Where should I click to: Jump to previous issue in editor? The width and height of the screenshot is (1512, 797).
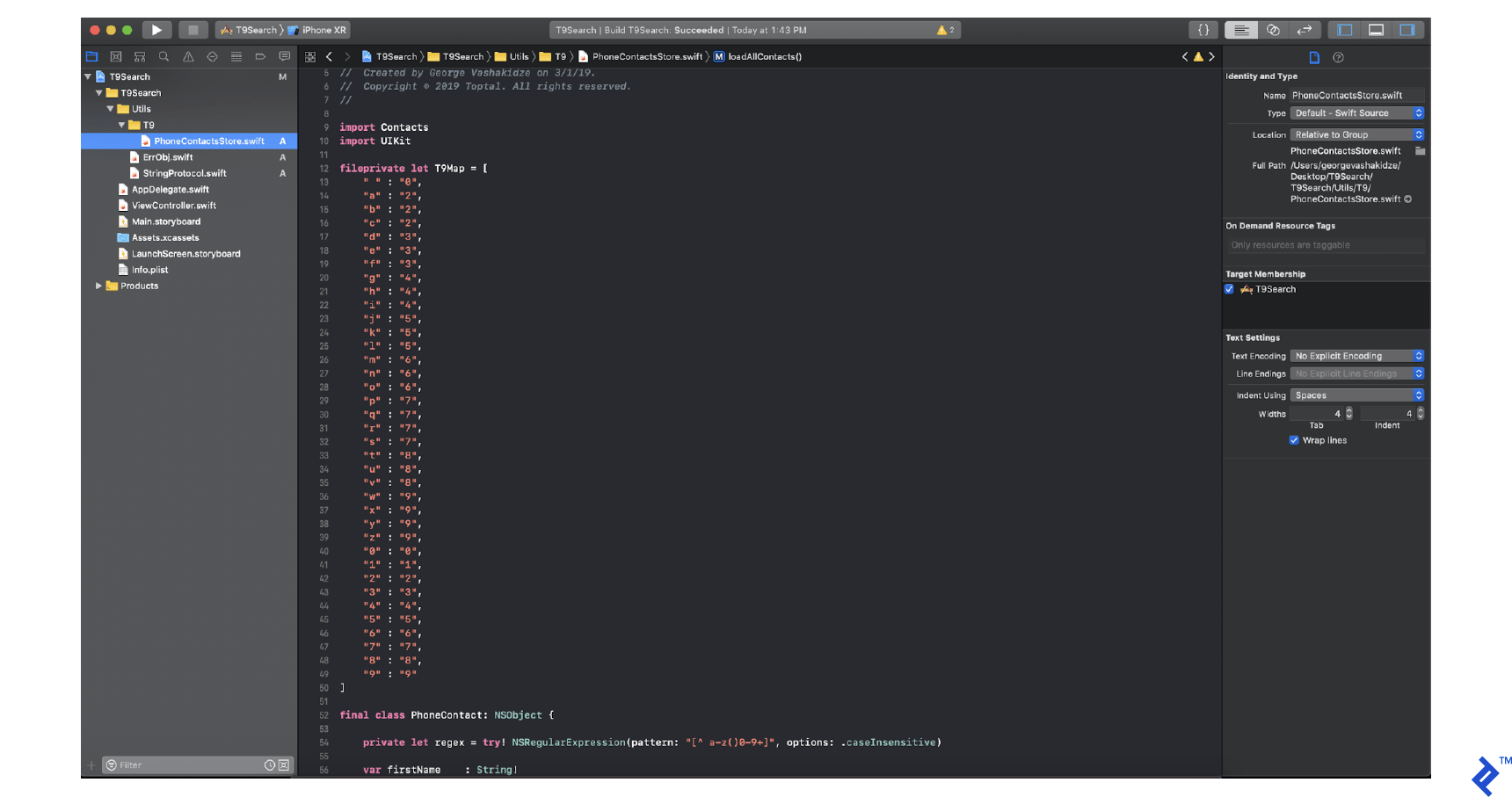coord(1185,56)
